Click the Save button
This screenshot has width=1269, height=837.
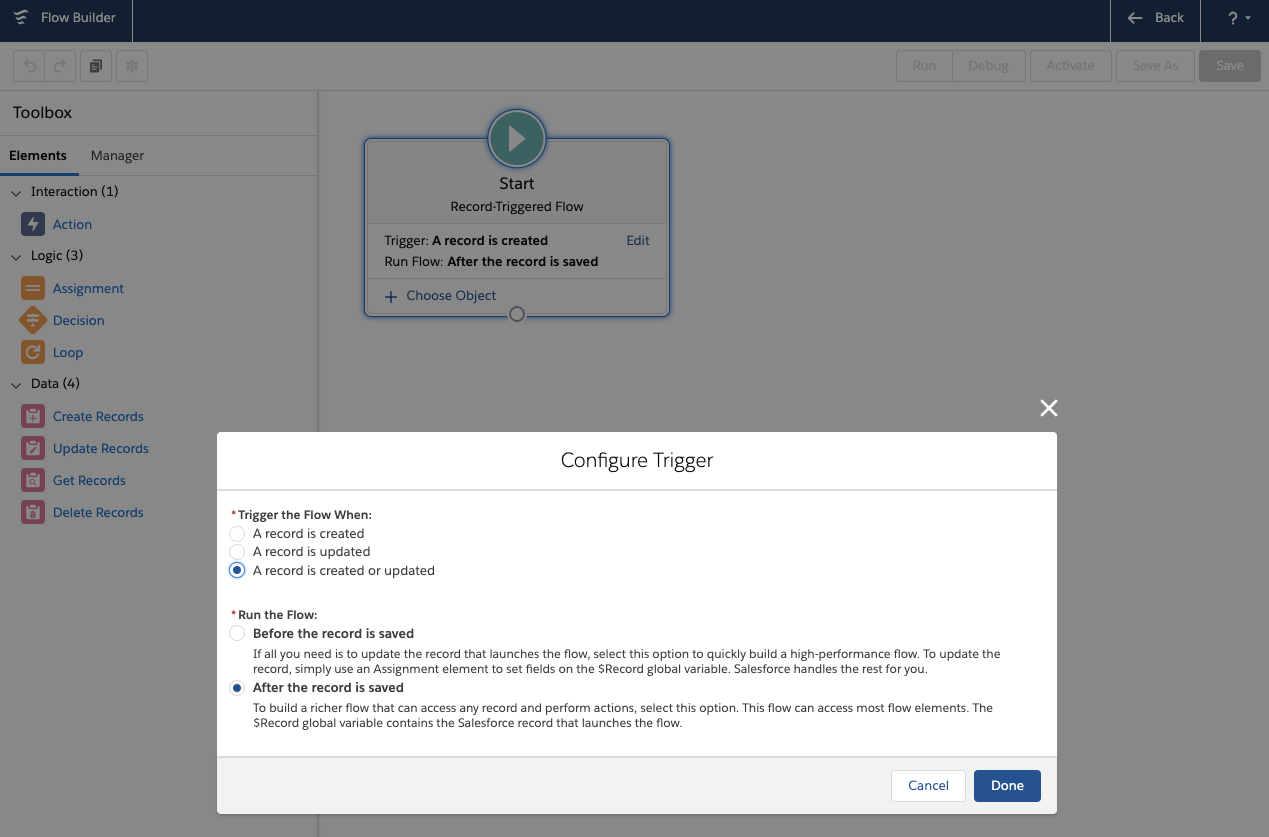tap(1230, 66)
